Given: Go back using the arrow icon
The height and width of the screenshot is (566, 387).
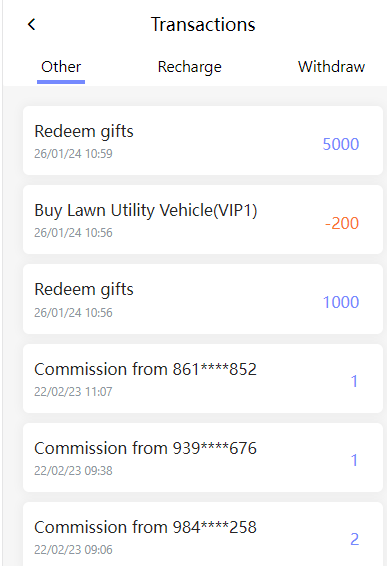Looking at the screenshot, I should (32, 25).
